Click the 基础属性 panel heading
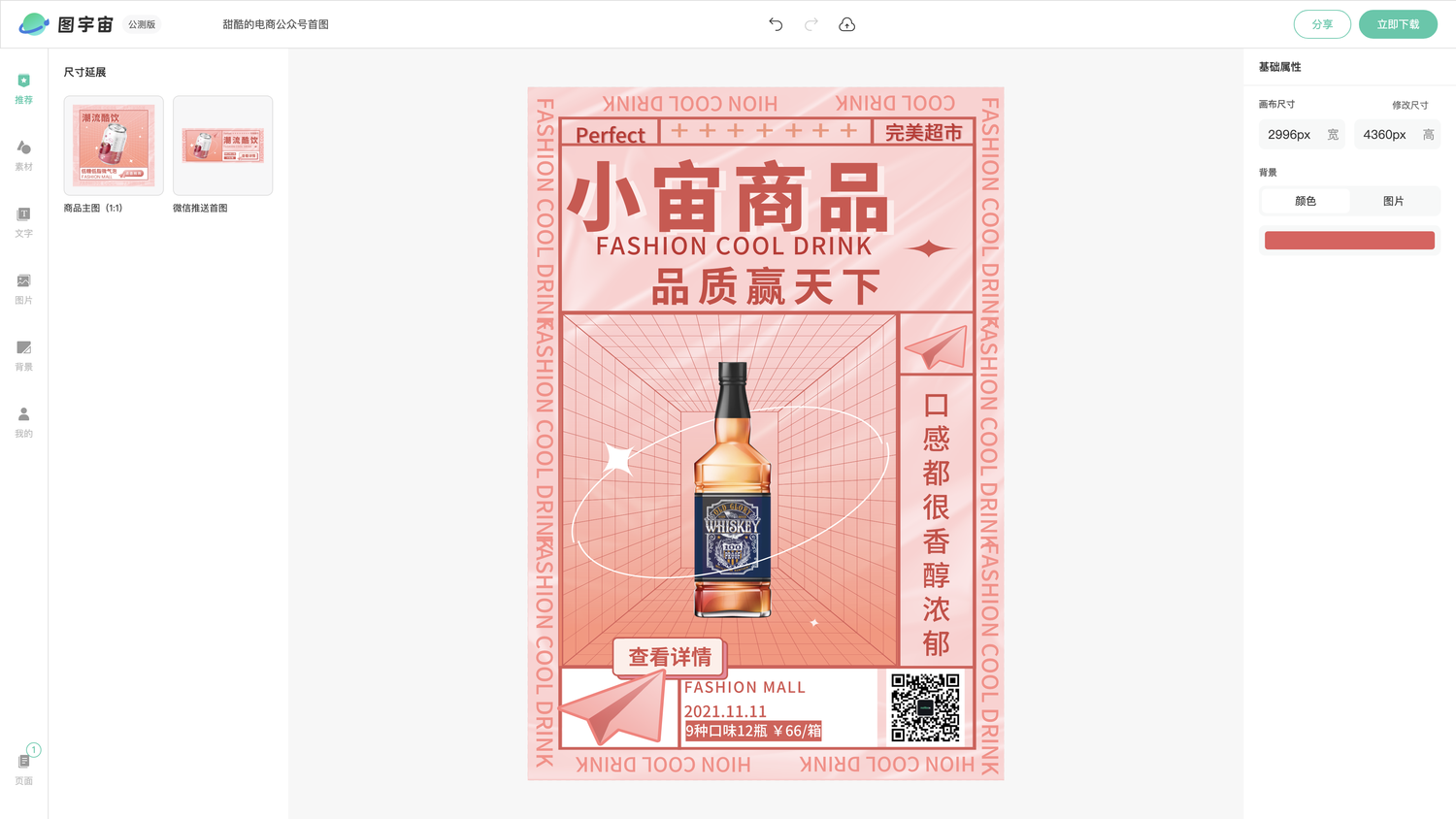Image resolution: width=1456 pixels, height=819 pixels. pyautogui.click(x=1279, y=67)
